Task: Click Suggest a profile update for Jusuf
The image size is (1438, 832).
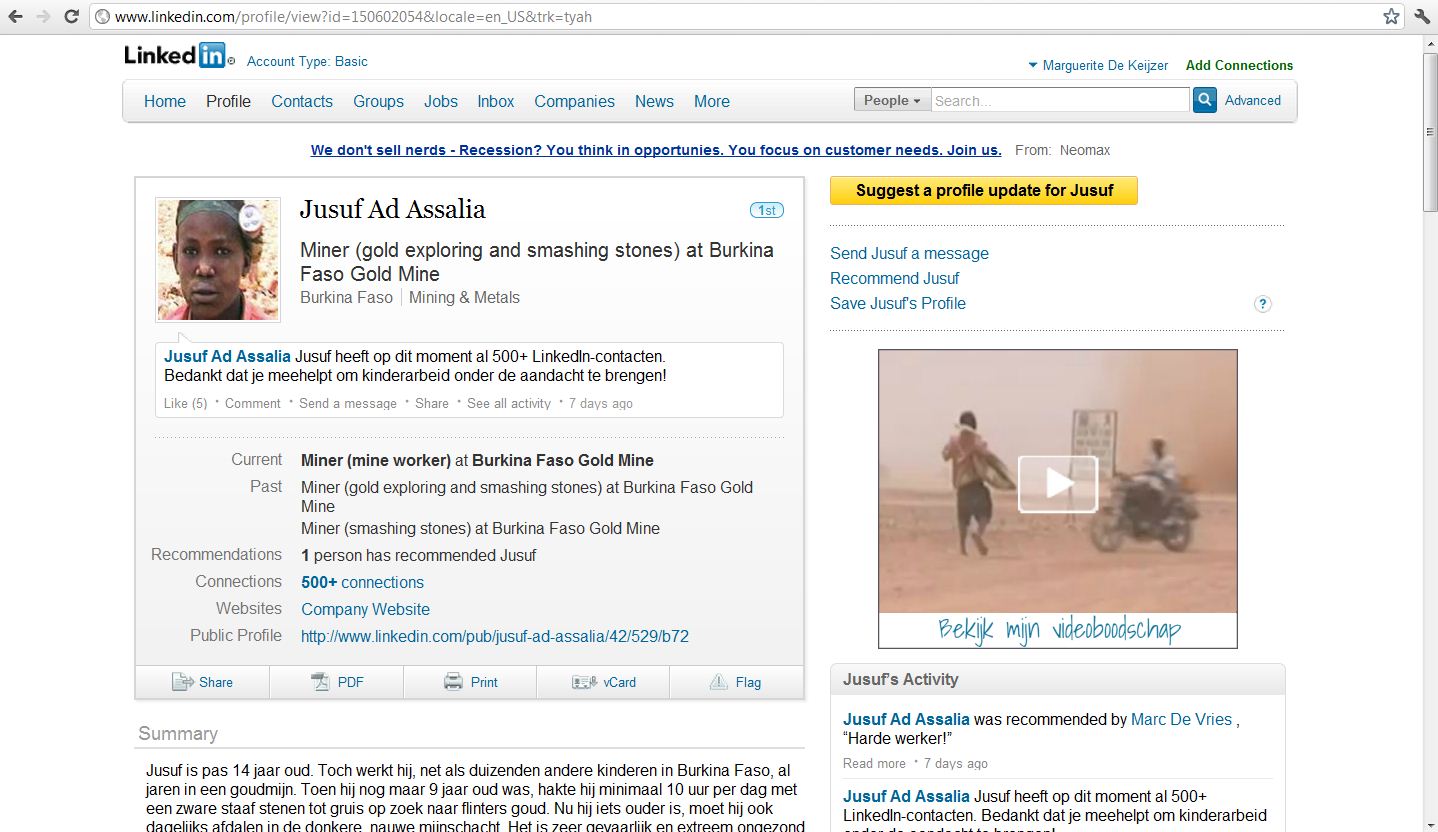Action: pyautogui.click(x=984, y=190)
